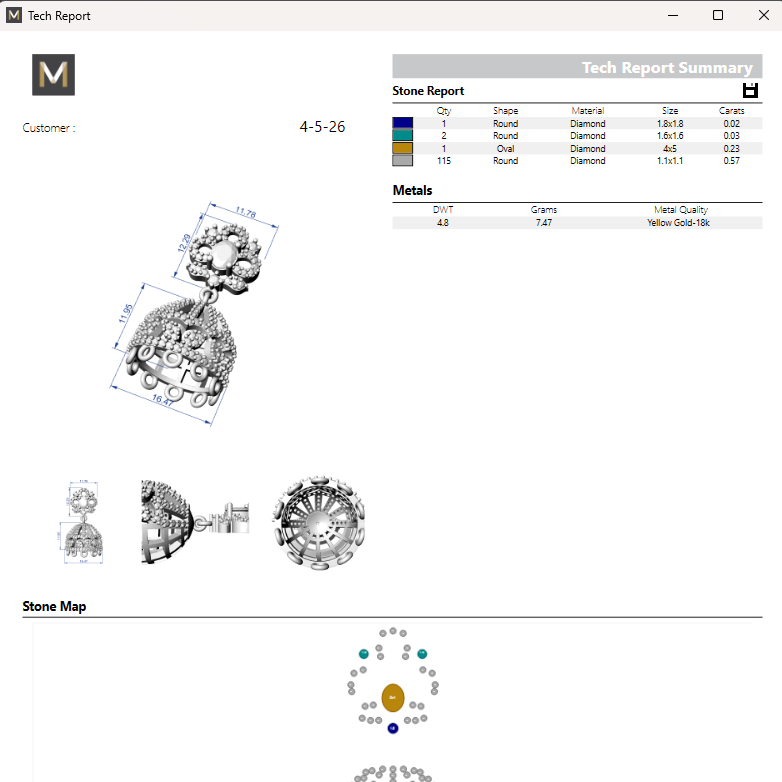Minimize the Tech Report window
This screenshot has width=782, height=782.
[x=673, y=15]
